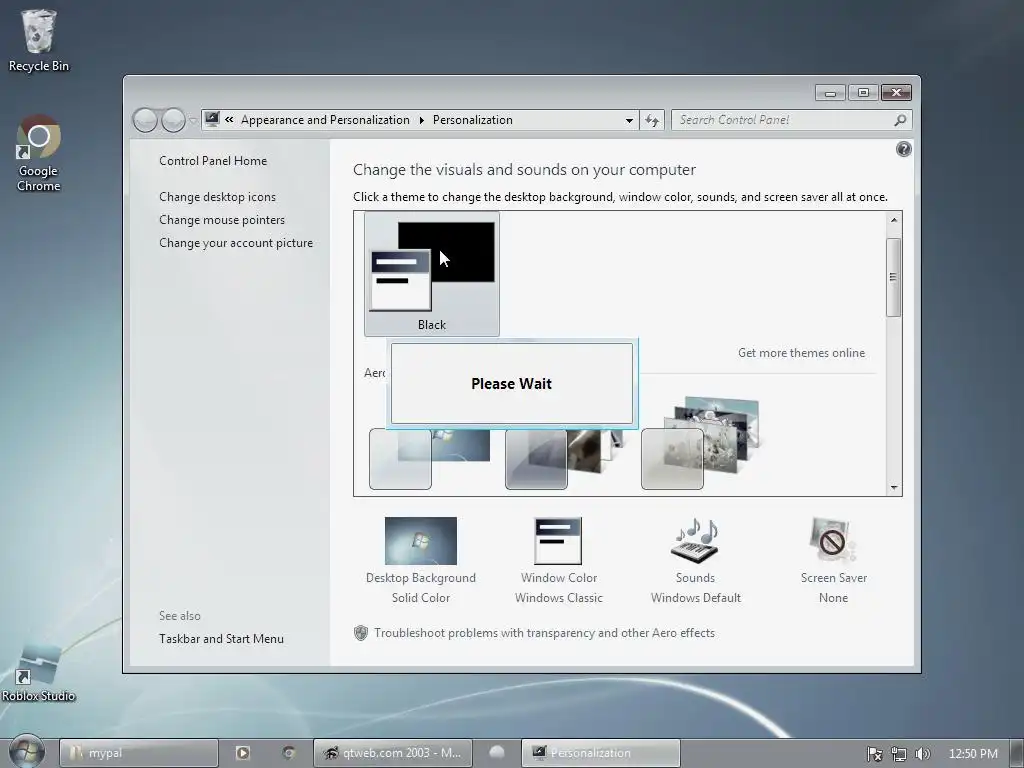Click the theme list scroll up arrow
This screenshot has width=1024, height=768.
pyautogui.click(x=893, y=220)
